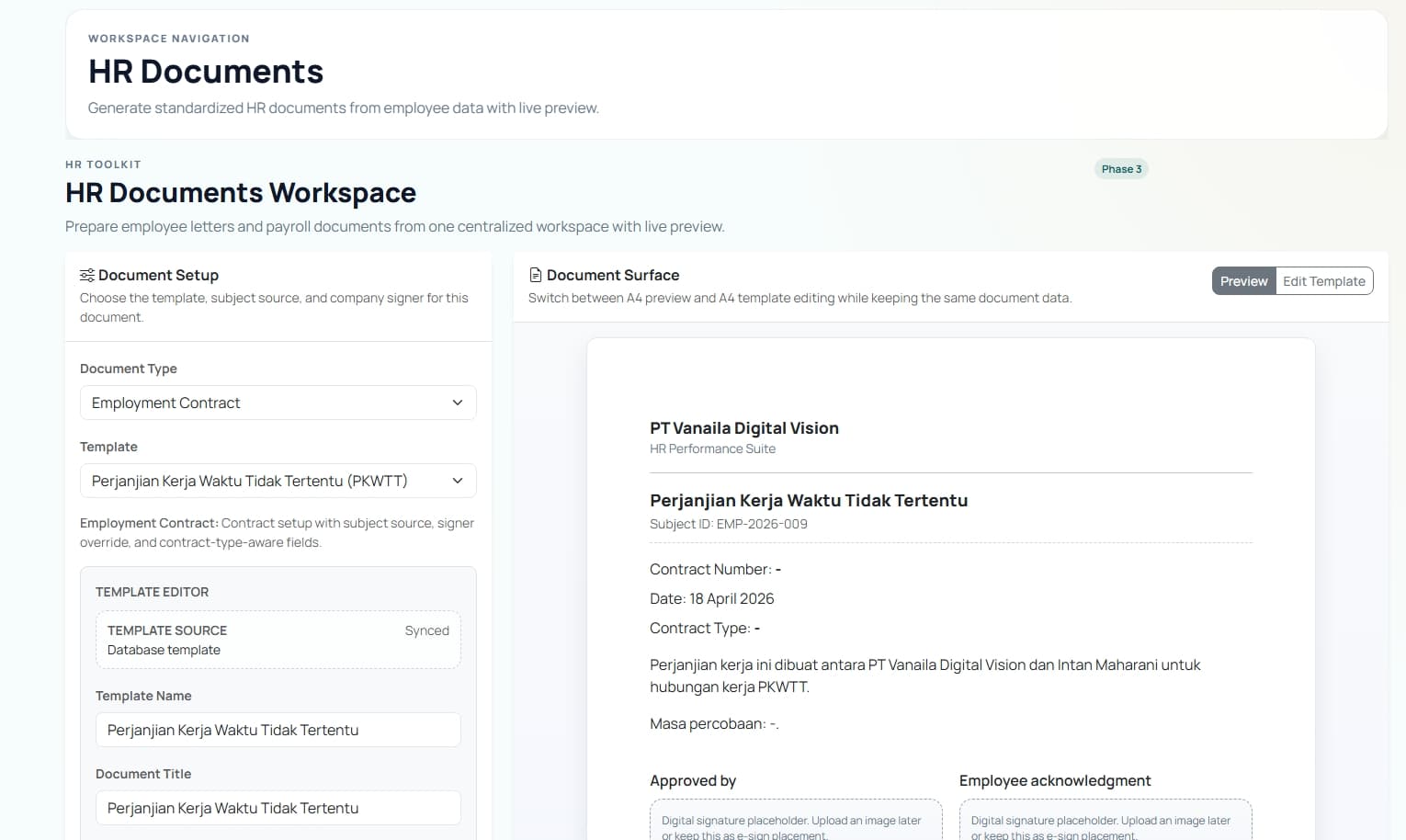Image resolution: width=1406 pixels, height=840 pixels.
Task: Click the Date: 18 April 2026 line
Action: [712, 599]
